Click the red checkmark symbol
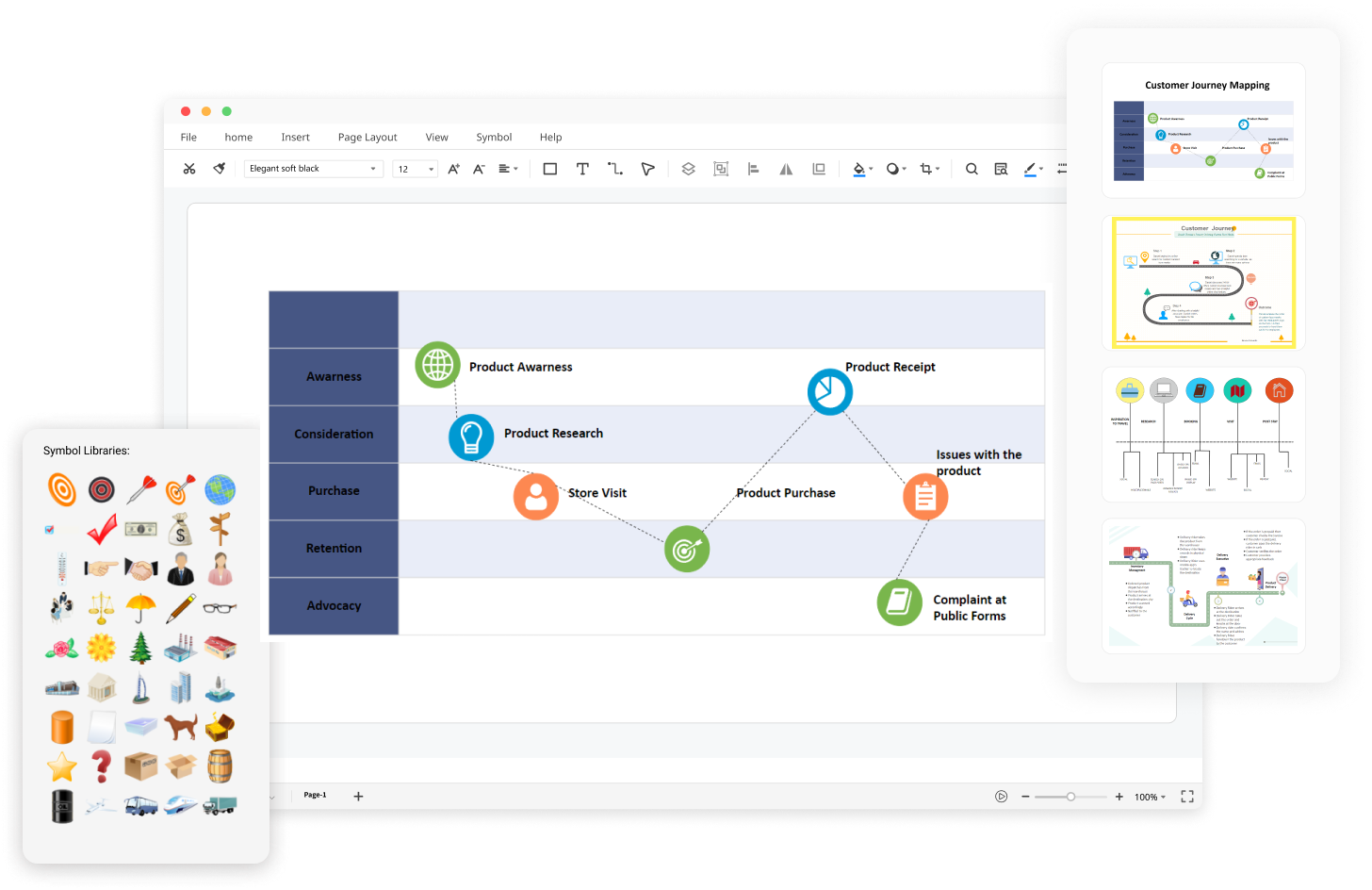The height and width of the screenshot is (890, 1372). pyautogui.click(x=102, y=530)
